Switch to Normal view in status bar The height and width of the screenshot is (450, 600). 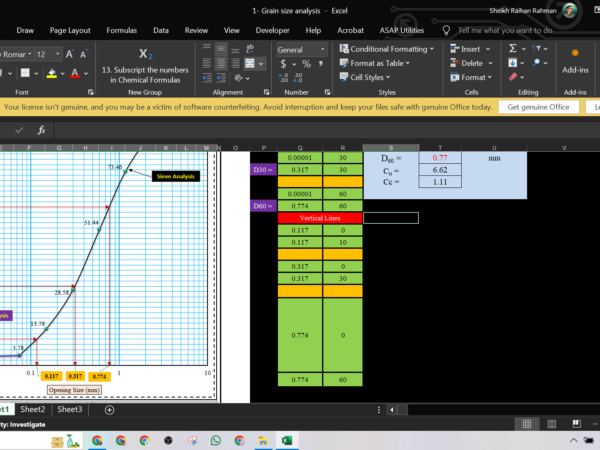pyautogui.click(x=527, y=424)
